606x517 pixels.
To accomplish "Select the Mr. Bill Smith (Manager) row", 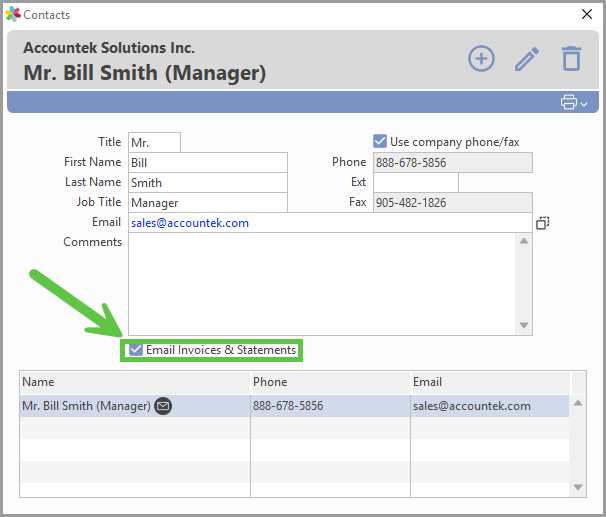I will click(x=294, y=406).
